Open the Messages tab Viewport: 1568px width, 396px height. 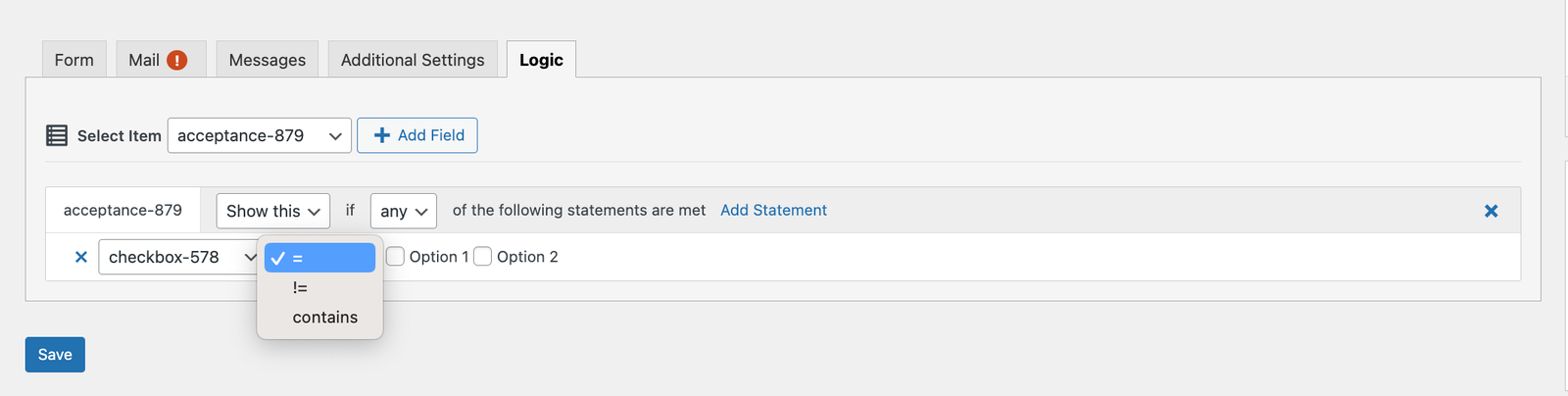coord(267,60)
